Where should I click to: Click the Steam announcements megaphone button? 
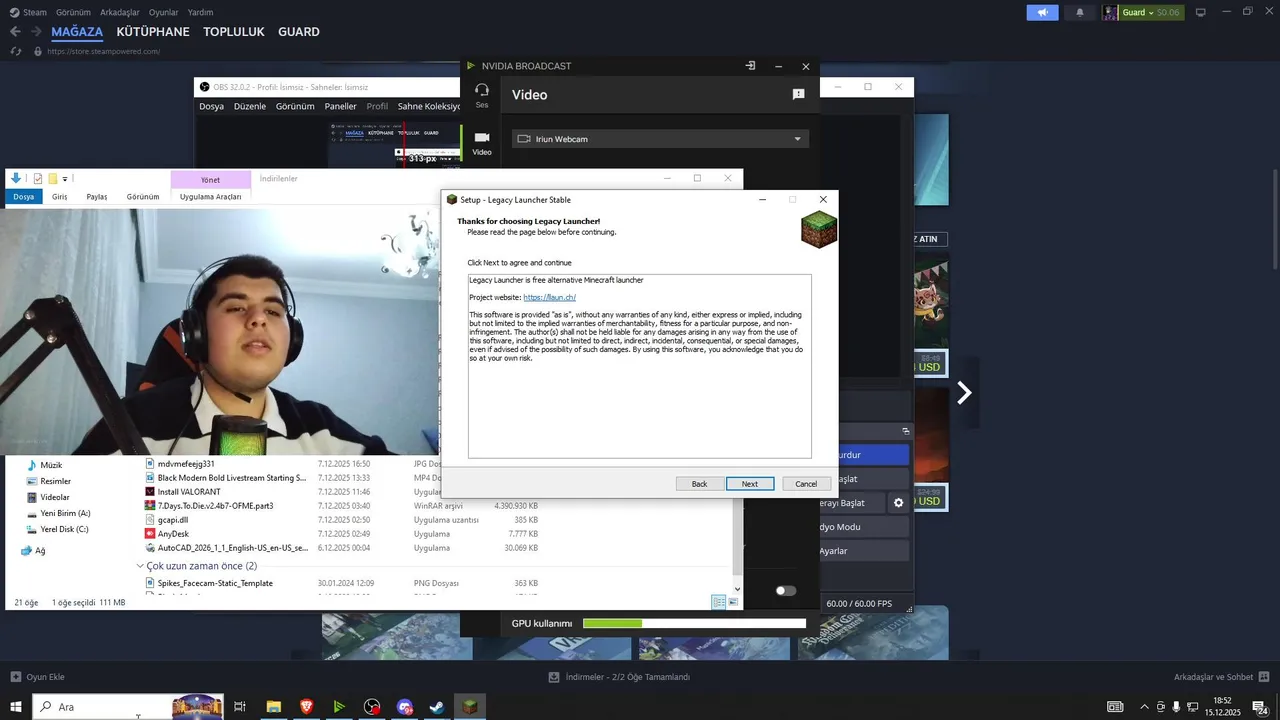coord(1042,12)
